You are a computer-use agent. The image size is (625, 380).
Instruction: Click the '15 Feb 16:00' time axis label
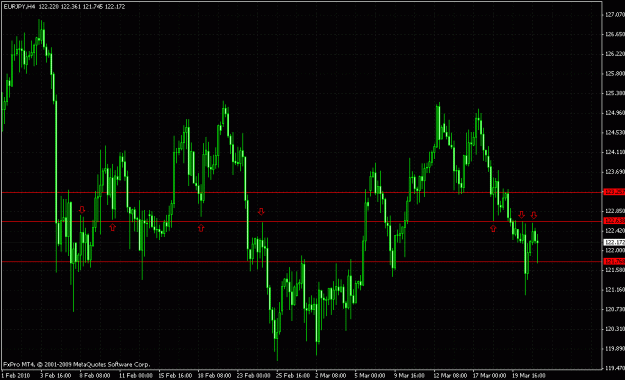175,375
